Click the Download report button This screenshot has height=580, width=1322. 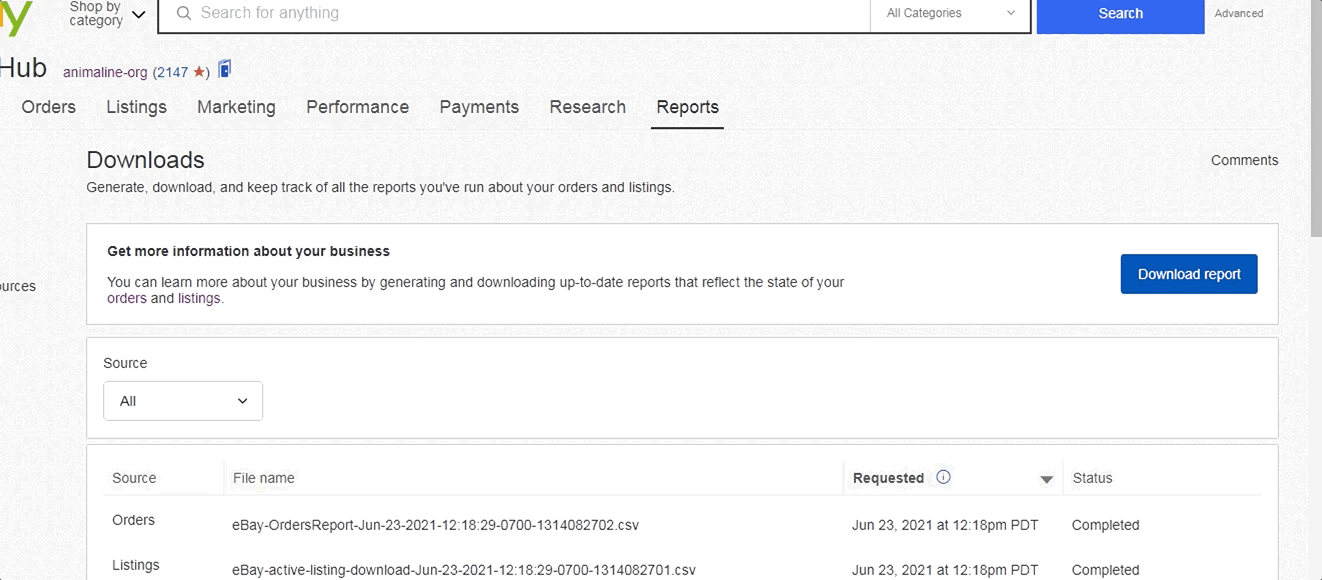[1189, 274]
